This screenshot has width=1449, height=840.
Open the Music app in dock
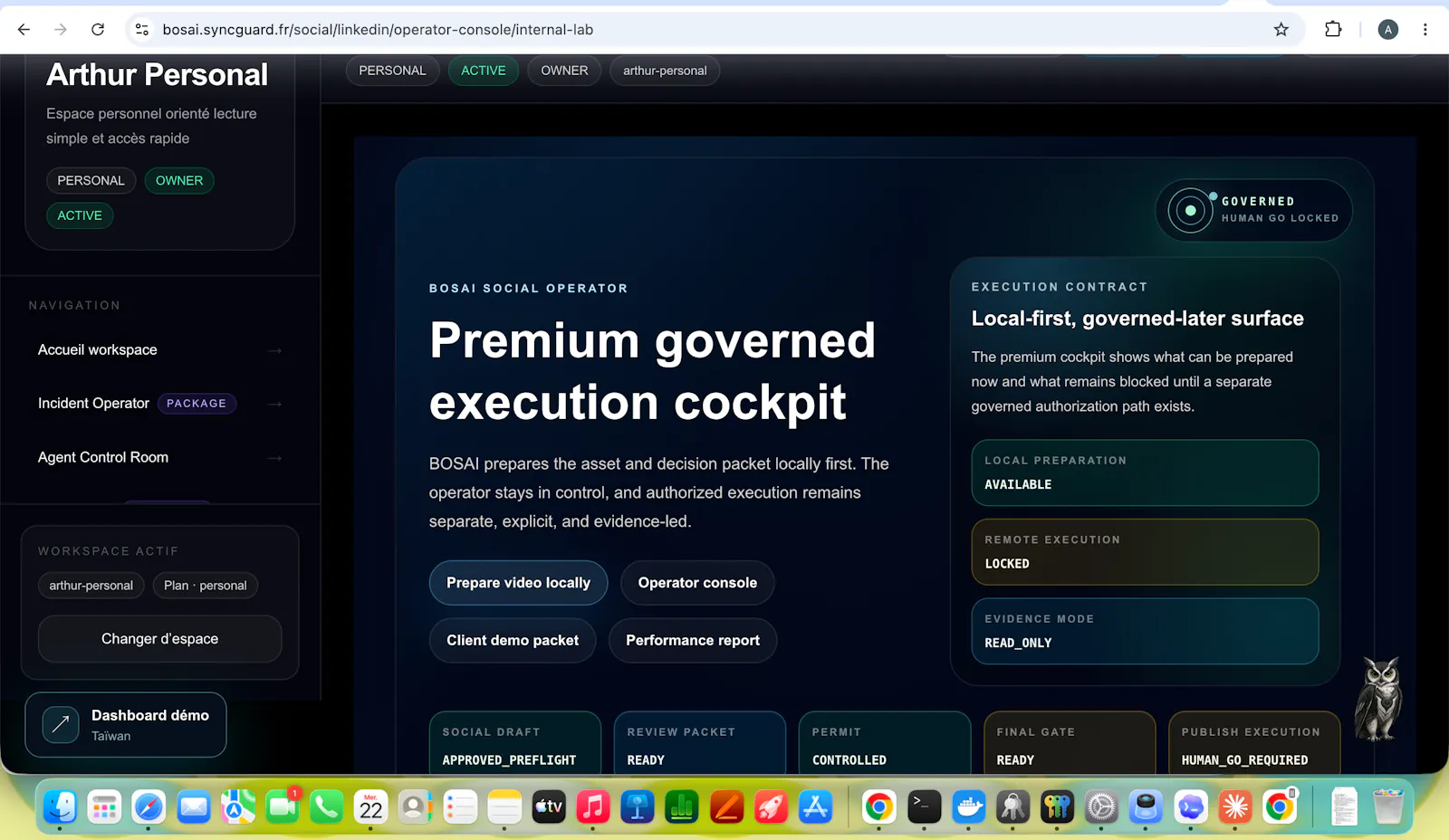(593, 807)
